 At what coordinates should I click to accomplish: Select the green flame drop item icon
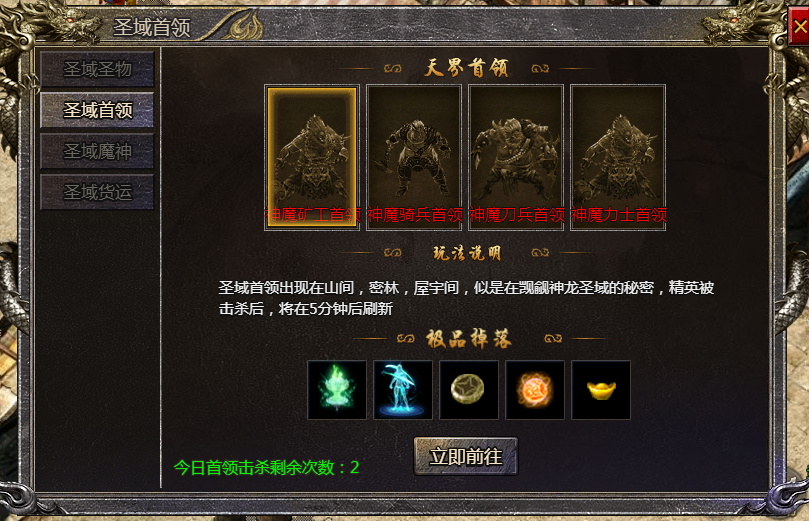tap(337, 390)
